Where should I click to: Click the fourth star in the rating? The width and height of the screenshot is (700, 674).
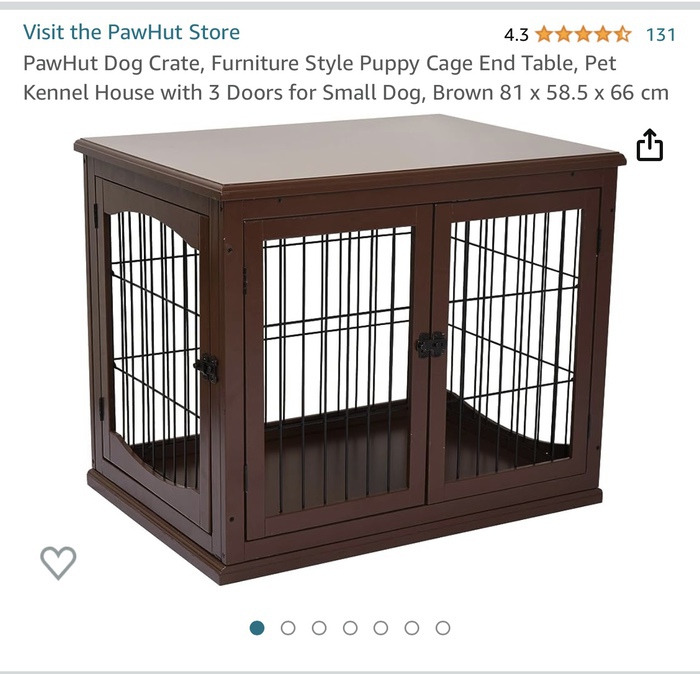603,34
